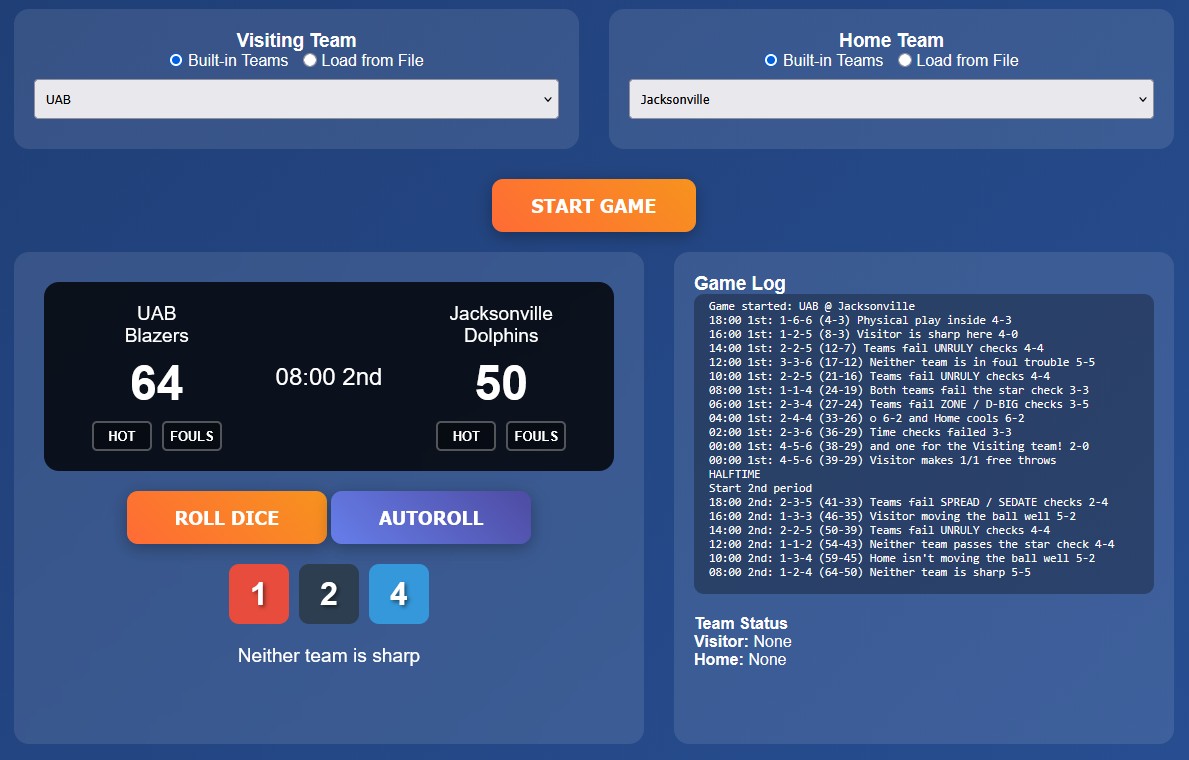This screenshot has width=1189, height=760.
Task: Click the Jacksonville score of 50
Action: (501, 384)
